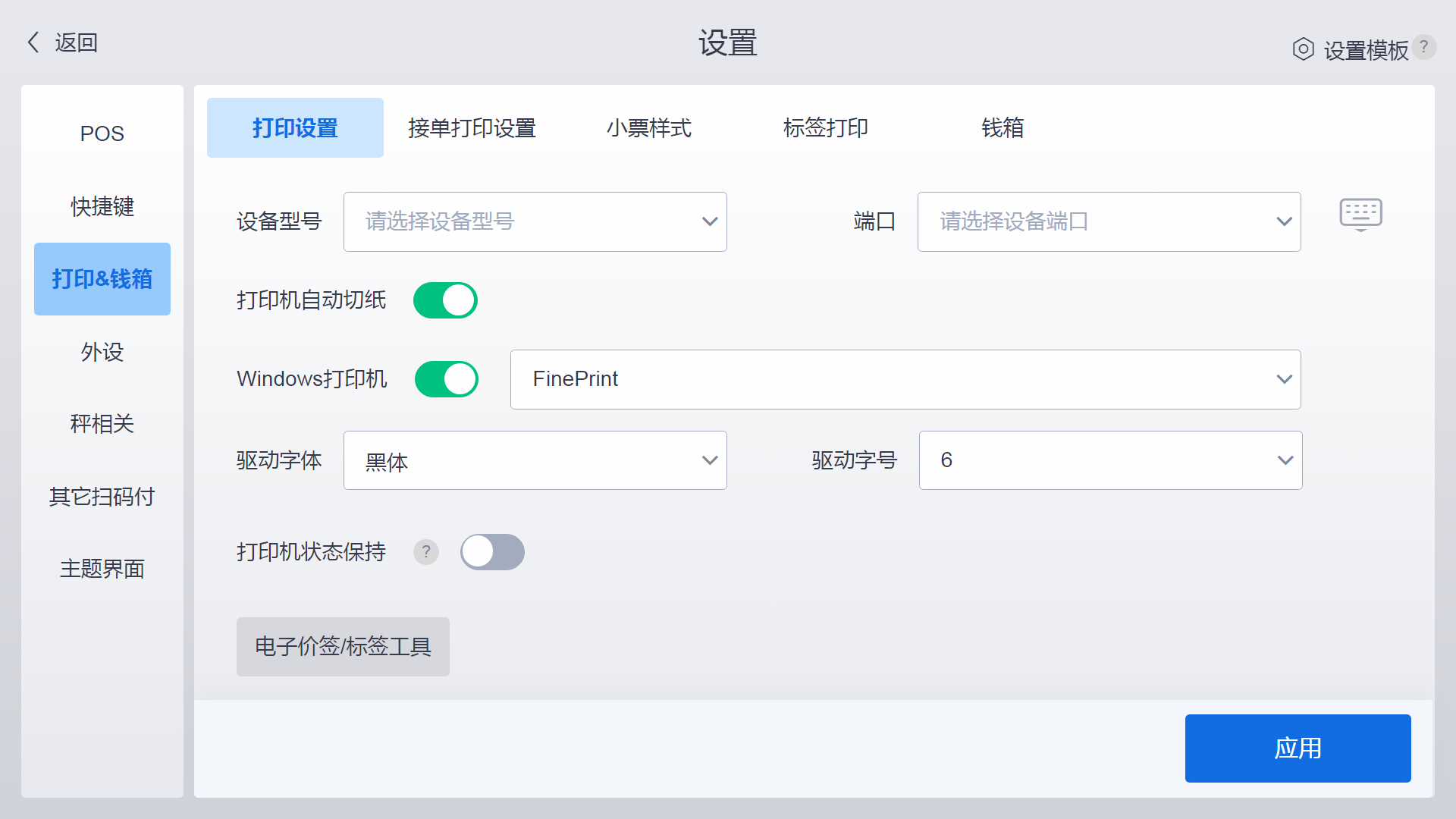The height and width of the screenshot is (819, 1456).
Task: Click the 应用 apply button
Action: pos(1298,748)
